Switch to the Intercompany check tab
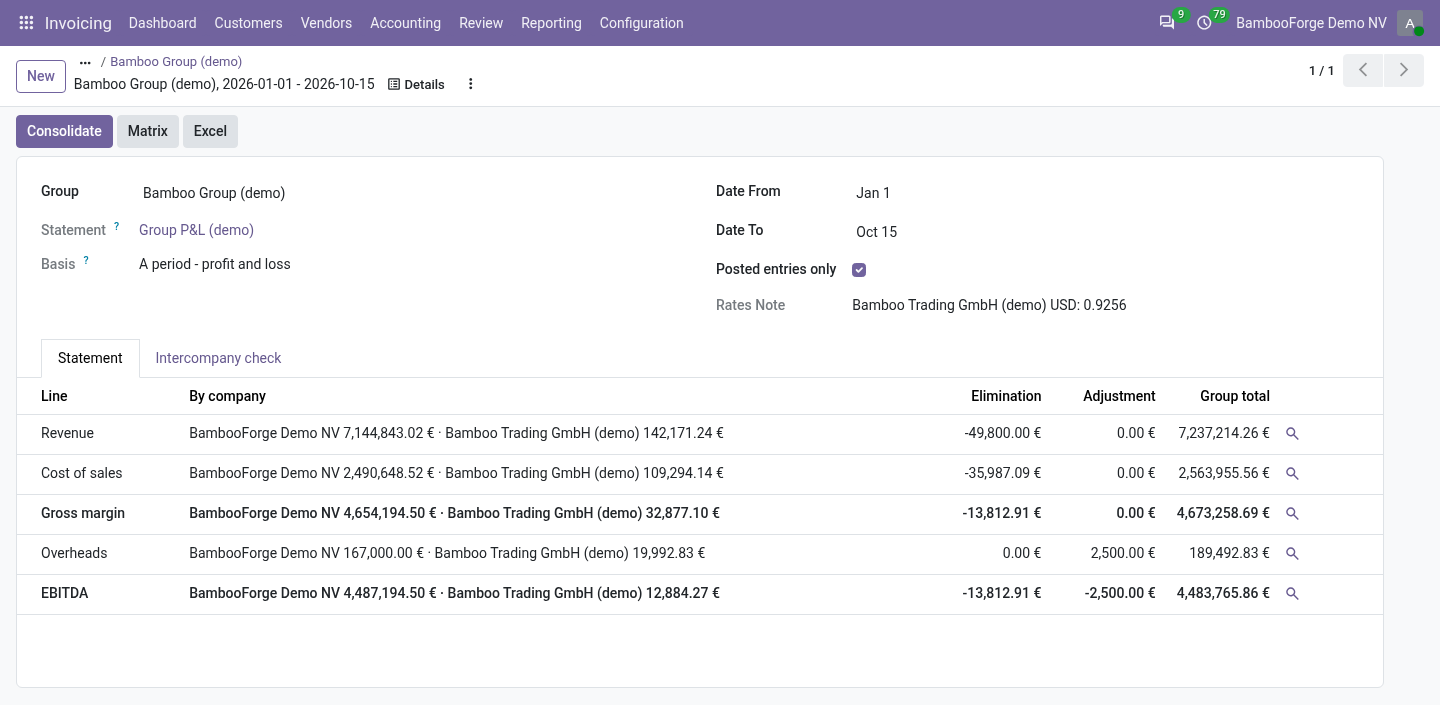This screenshot has height=705, width=1440. [218, 358]
